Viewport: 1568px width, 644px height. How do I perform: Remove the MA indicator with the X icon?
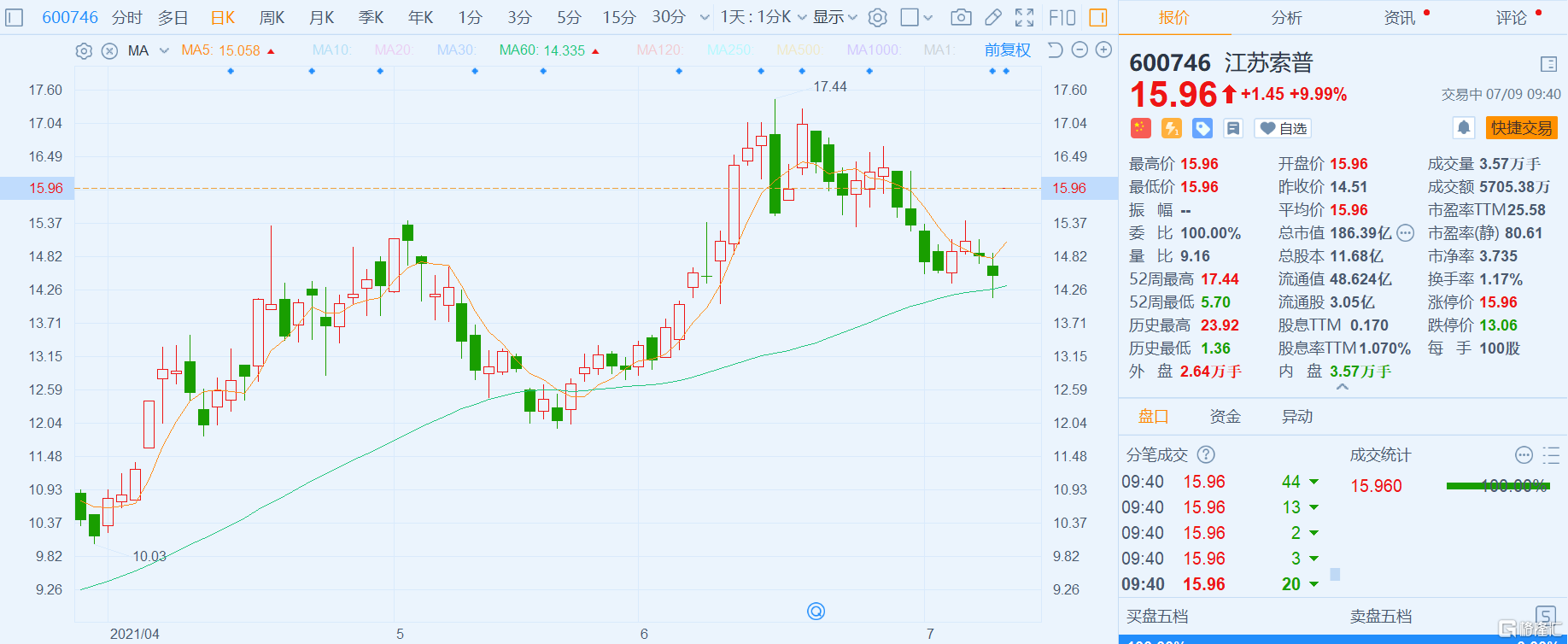pyautogui.click(x=109, y=50)
